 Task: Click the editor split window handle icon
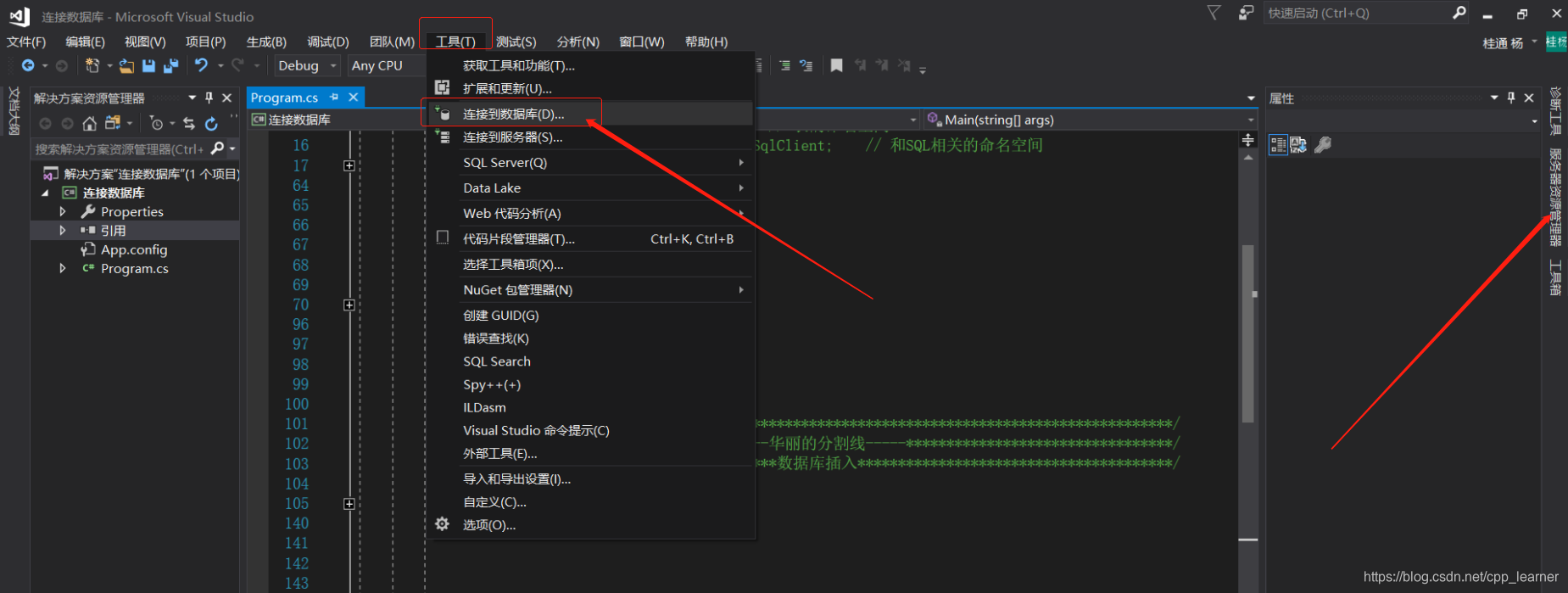pos(1247,140)
